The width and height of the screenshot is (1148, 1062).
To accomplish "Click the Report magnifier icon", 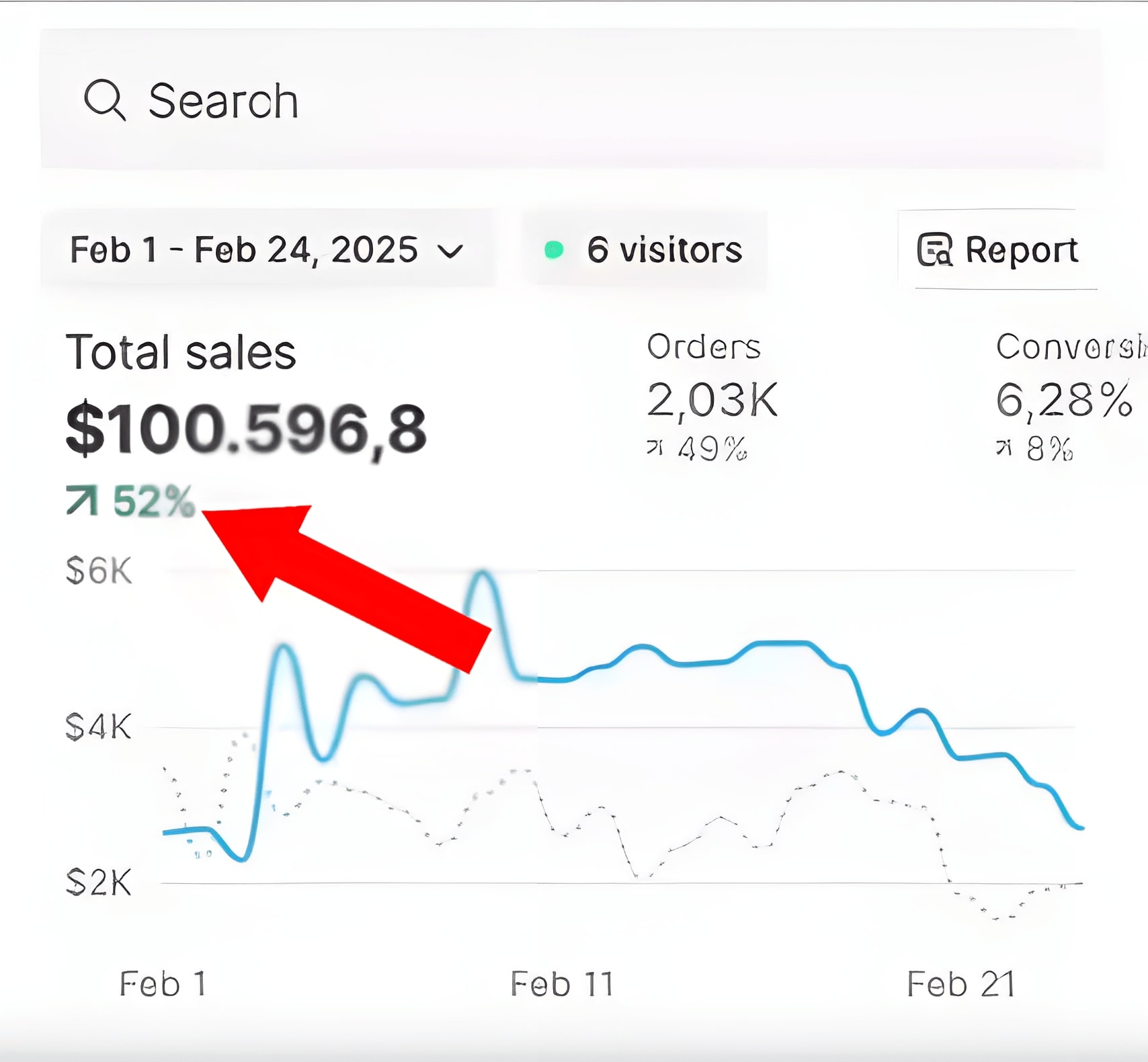I will click(934, 250).
